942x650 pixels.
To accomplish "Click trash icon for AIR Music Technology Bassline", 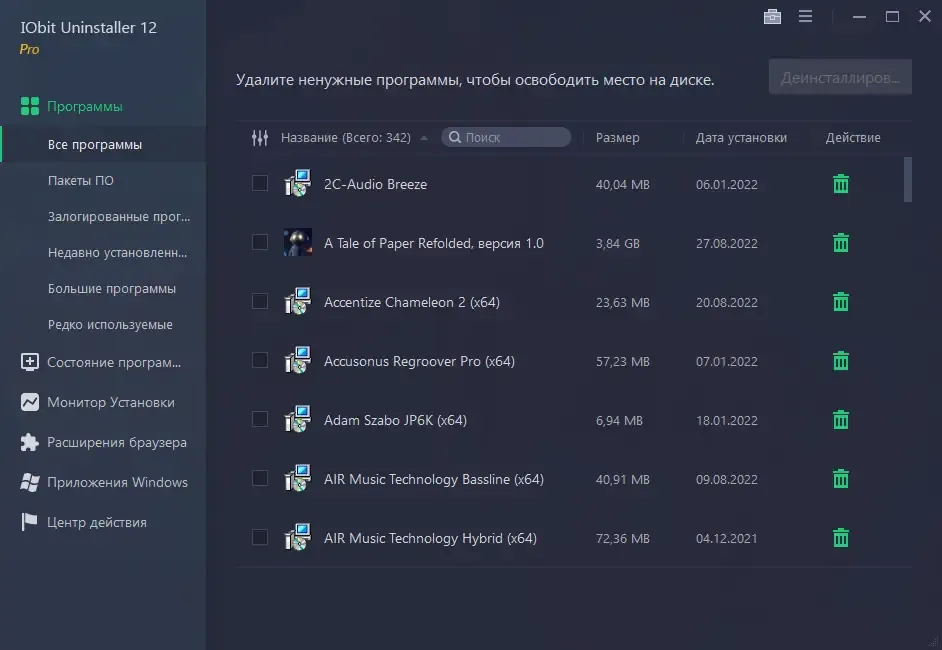I will pos(840,479).
